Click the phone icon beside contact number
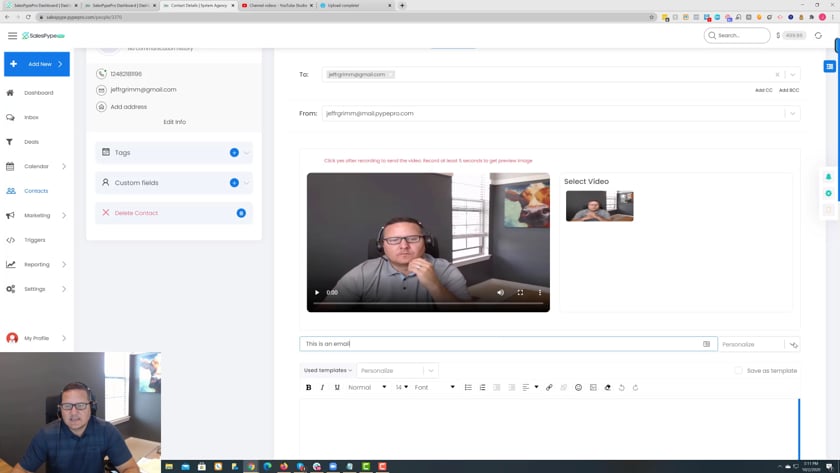The image size is (840, 473). click(x=101, y=74)
